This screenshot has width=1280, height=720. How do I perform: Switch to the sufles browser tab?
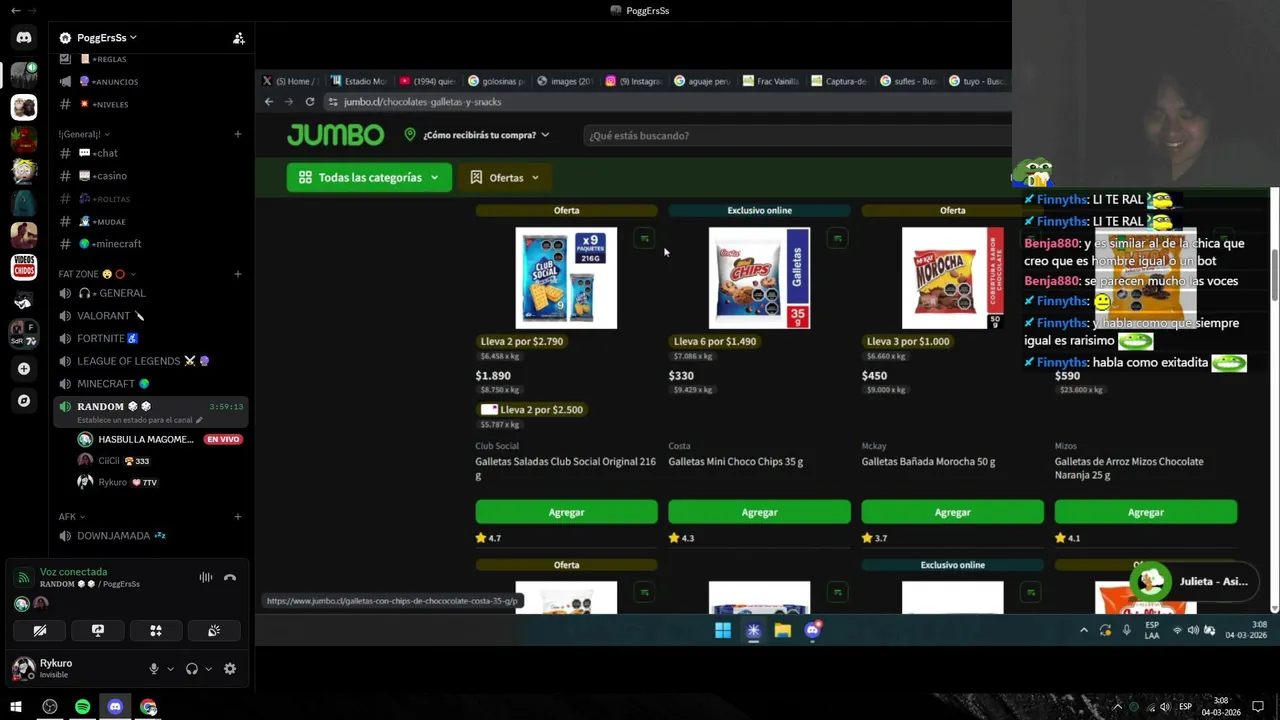909,81
